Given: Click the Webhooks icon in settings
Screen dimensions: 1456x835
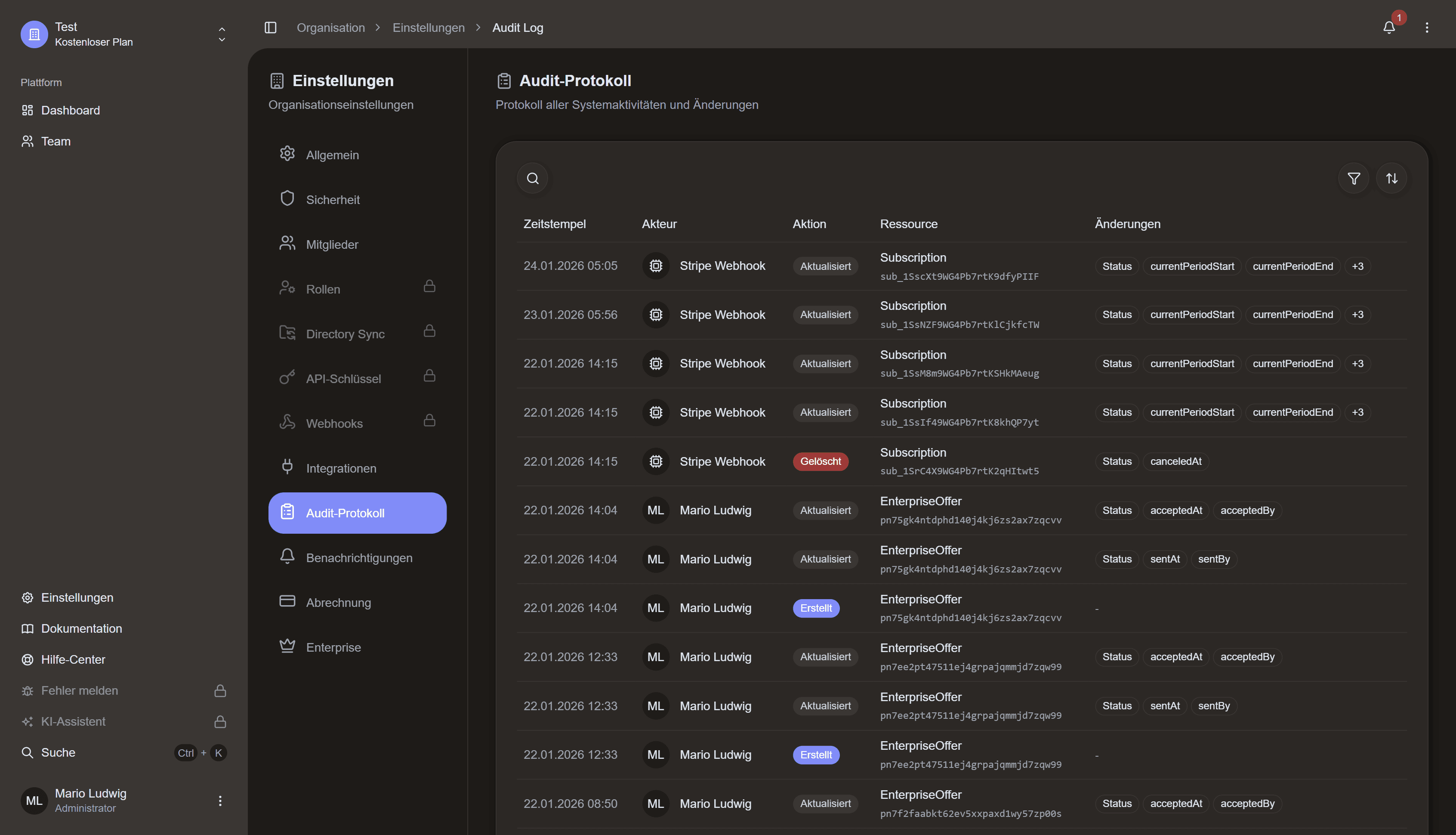Looking at the screenshot, I should pos(287,423).
